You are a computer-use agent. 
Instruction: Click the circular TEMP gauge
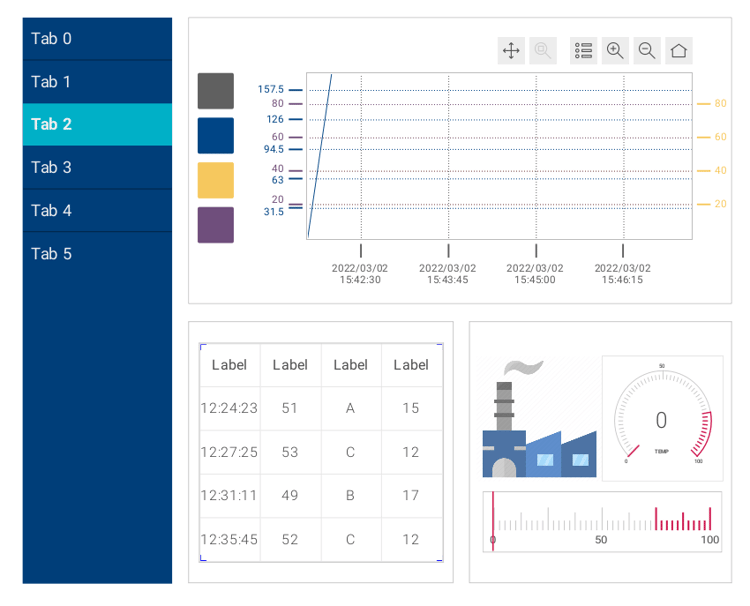tap(661, 418)
